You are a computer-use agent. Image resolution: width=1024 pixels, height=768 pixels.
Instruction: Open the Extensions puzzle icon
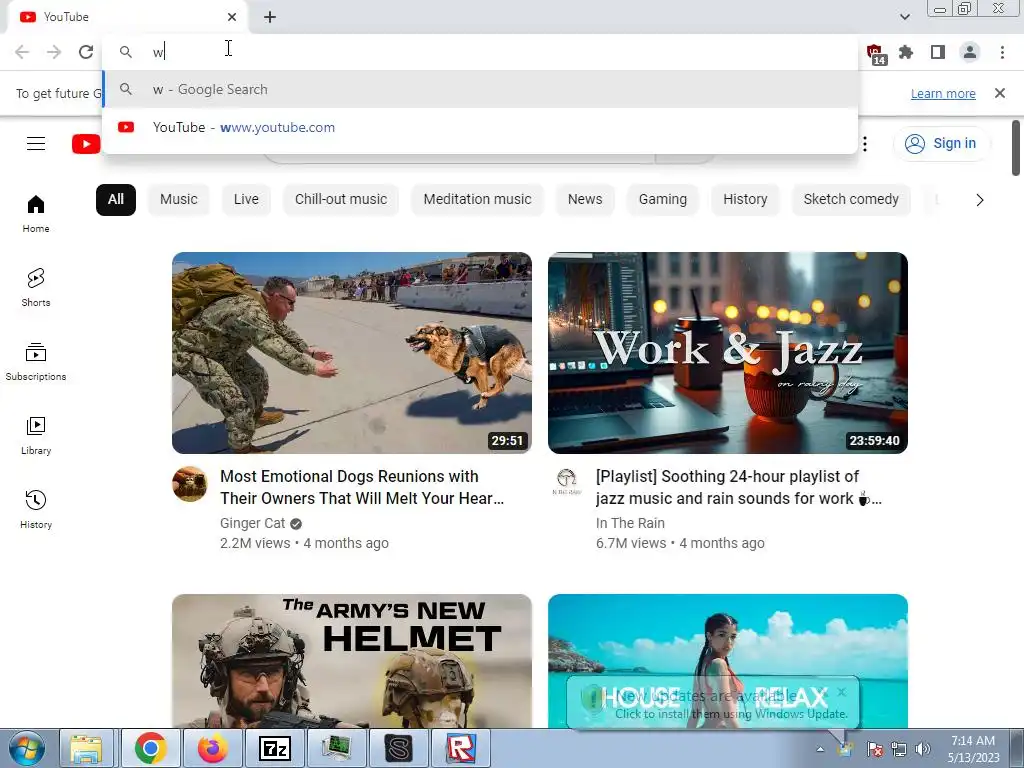[x=906, y=52]
